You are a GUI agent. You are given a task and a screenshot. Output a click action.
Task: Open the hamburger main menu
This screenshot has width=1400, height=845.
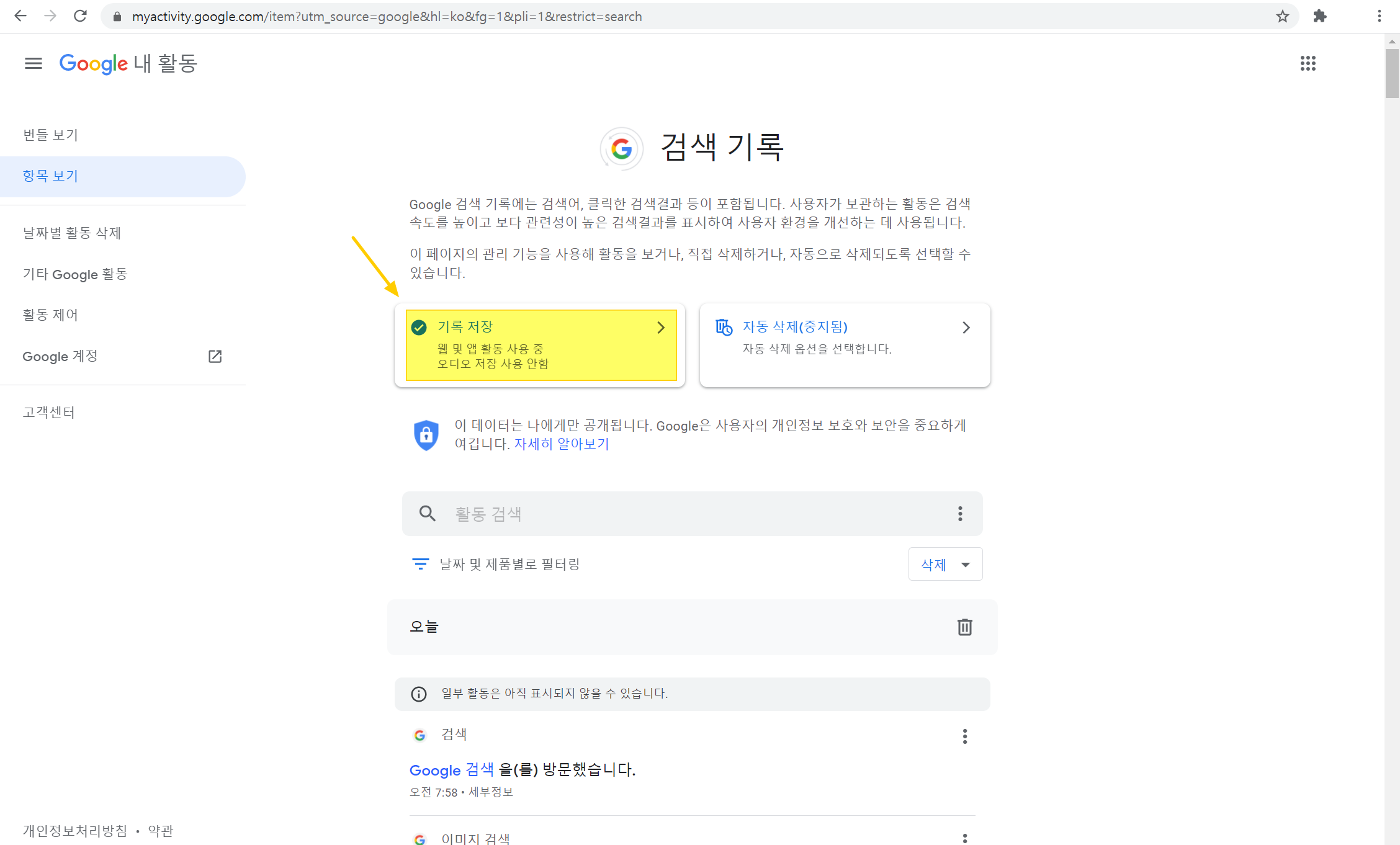click(x=34, y=63)
